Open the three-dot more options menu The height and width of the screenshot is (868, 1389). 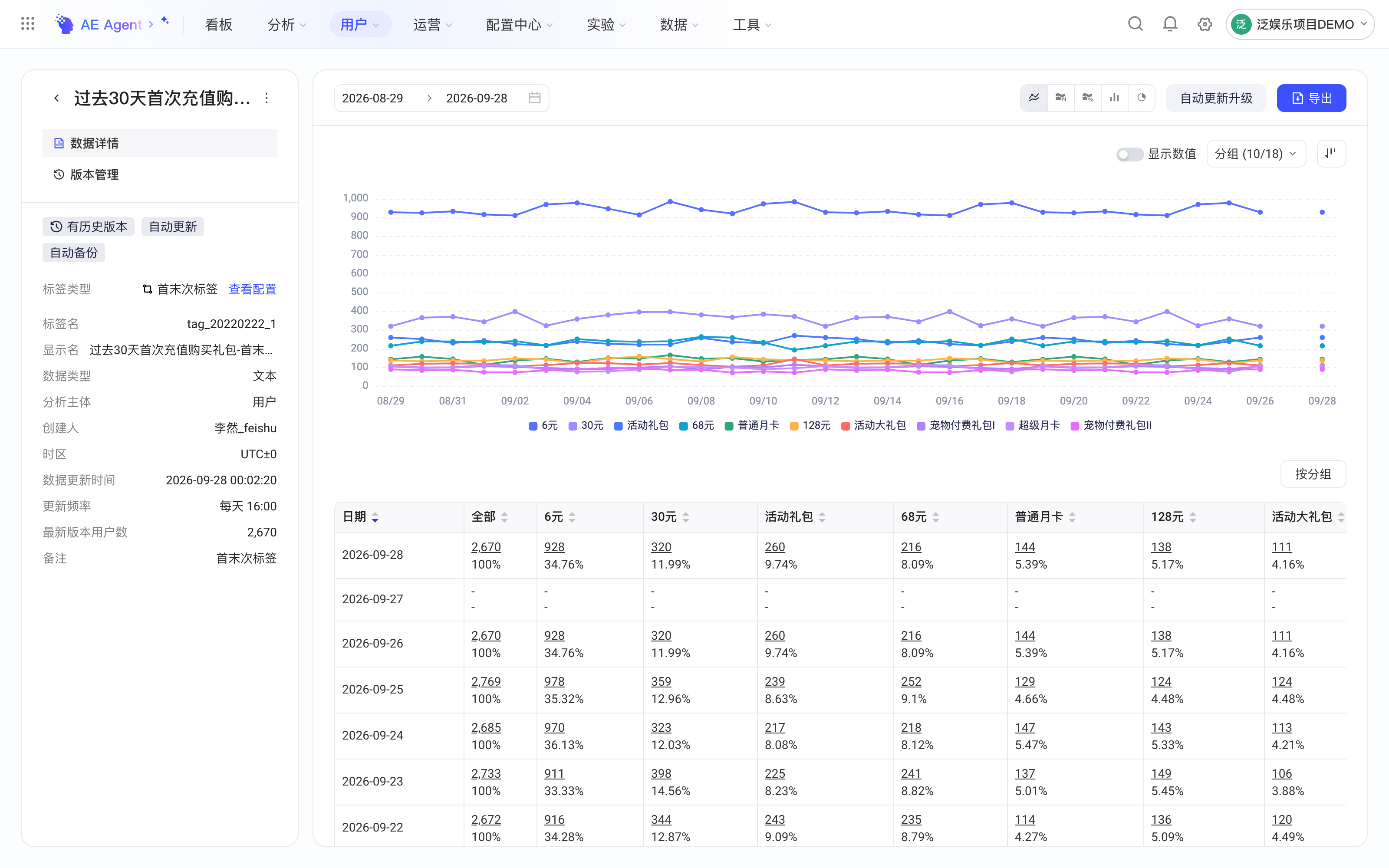pyautogui.click(x=267, y=98)
